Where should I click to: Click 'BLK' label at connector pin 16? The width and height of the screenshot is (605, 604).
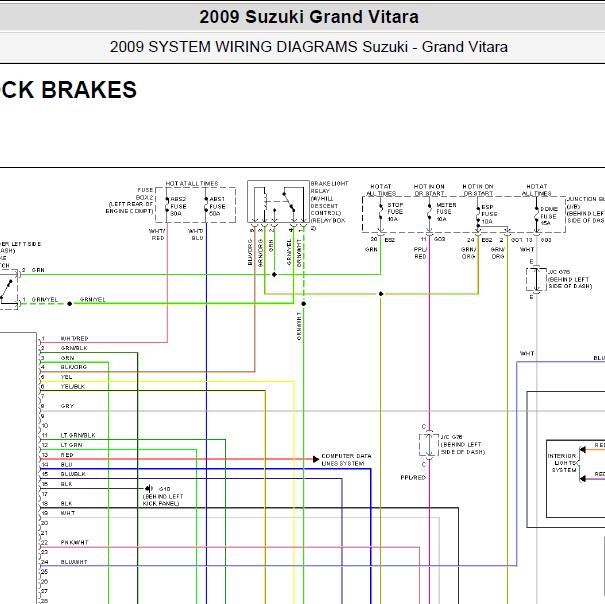coord(66,484)
